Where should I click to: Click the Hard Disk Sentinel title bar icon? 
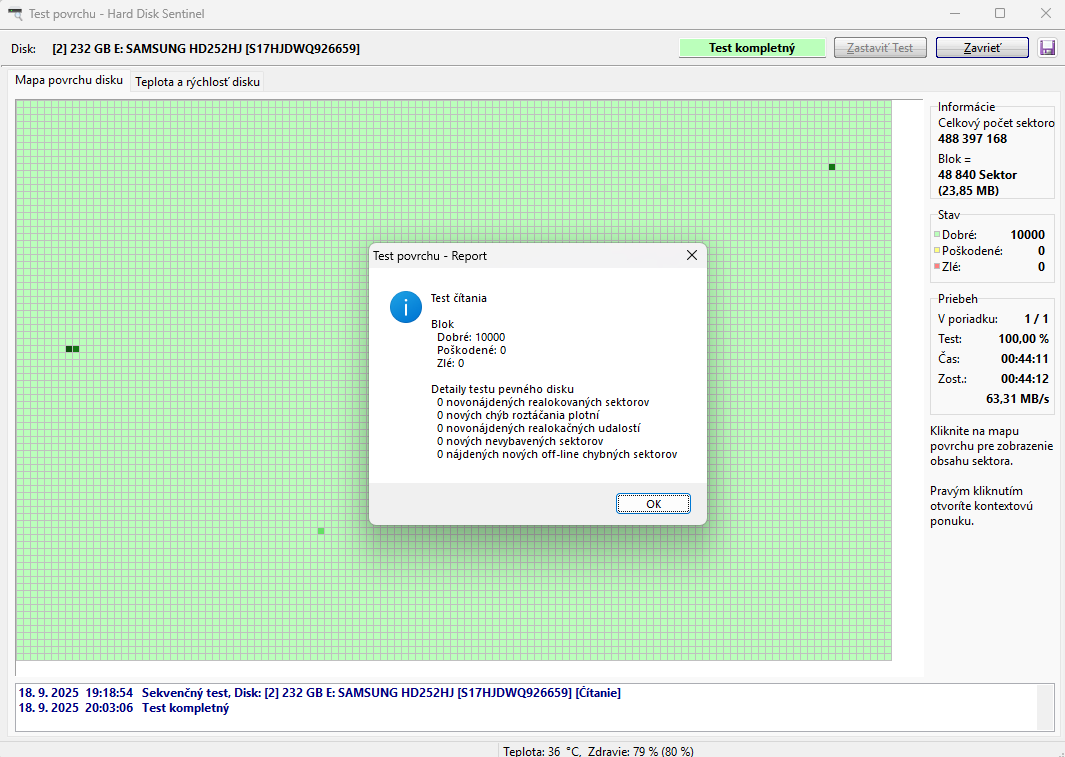pos(14,14)
